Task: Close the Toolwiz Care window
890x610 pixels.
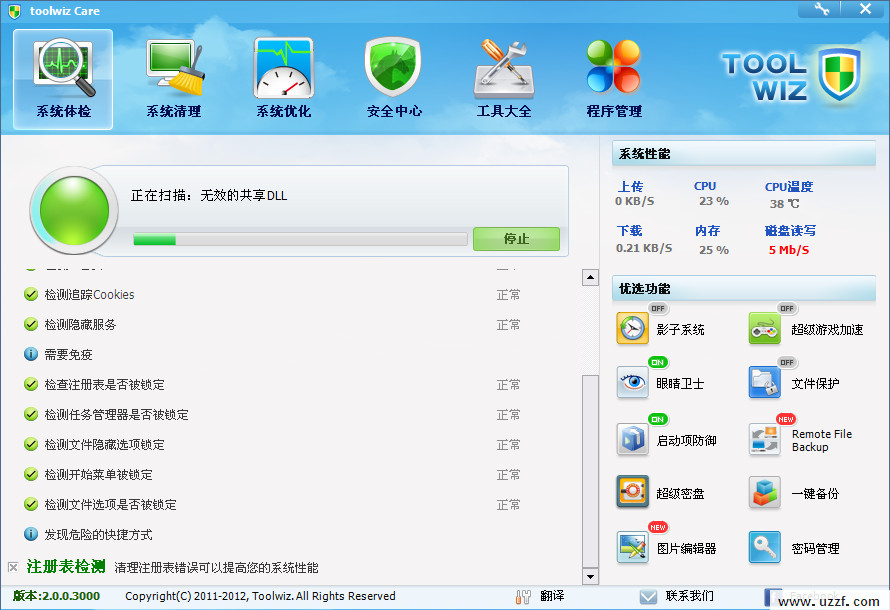Action: click(865, 9)
